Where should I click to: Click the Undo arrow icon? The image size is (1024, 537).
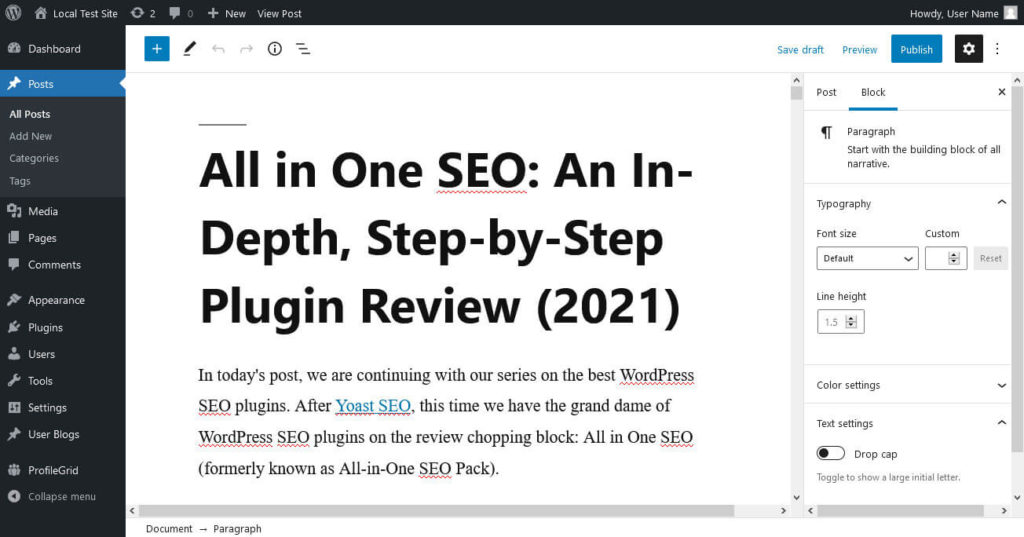pos(218,49)
